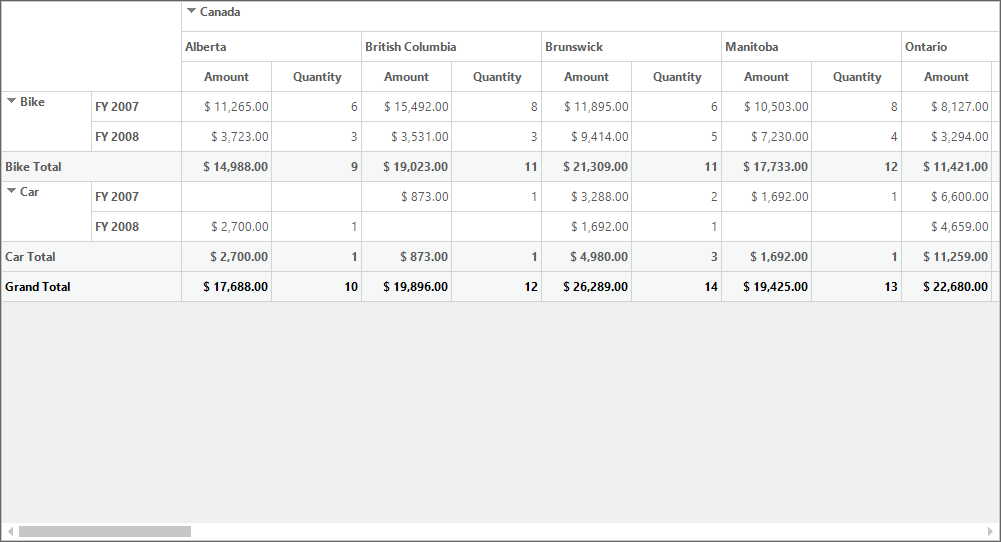The width and height of the screenshot is (1001, 542).
Task: Select the Manitoba column header
Action: [x=811, y=47]
